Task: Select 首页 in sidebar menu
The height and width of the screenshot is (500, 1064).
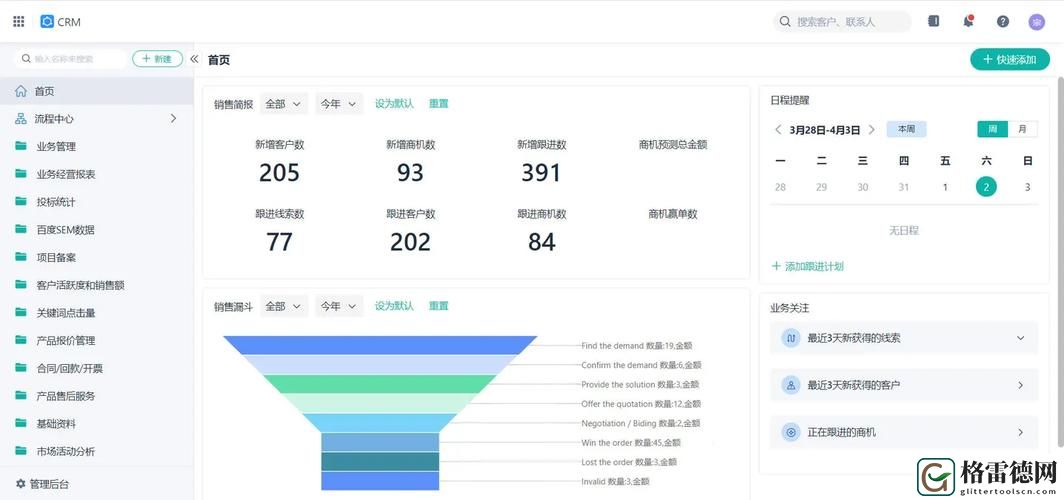Action: 97,91
